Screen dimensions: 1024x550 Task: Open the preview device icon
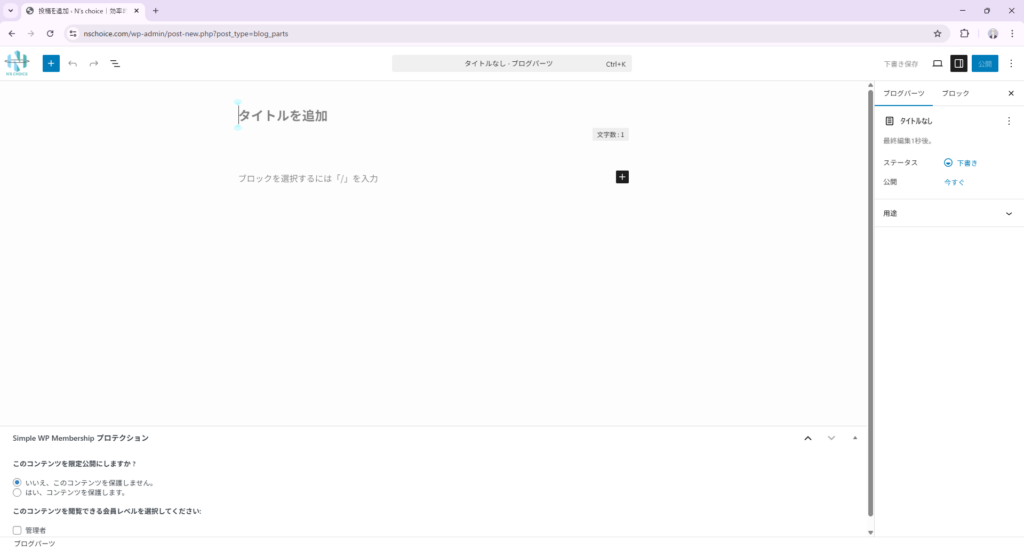point(937,63)
